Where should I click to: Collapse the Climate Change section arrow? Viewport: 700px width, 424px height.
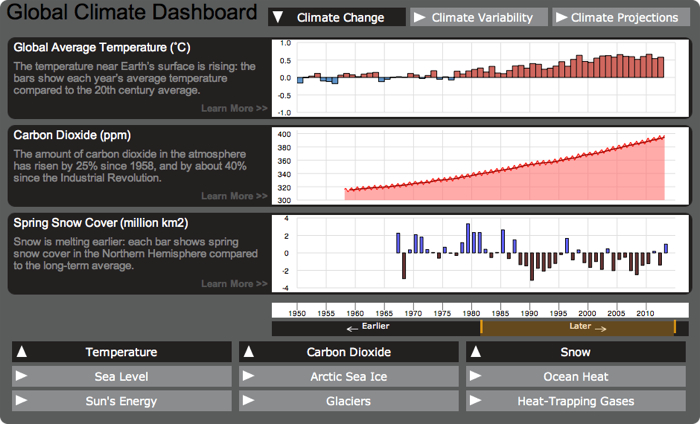point(279,18)
